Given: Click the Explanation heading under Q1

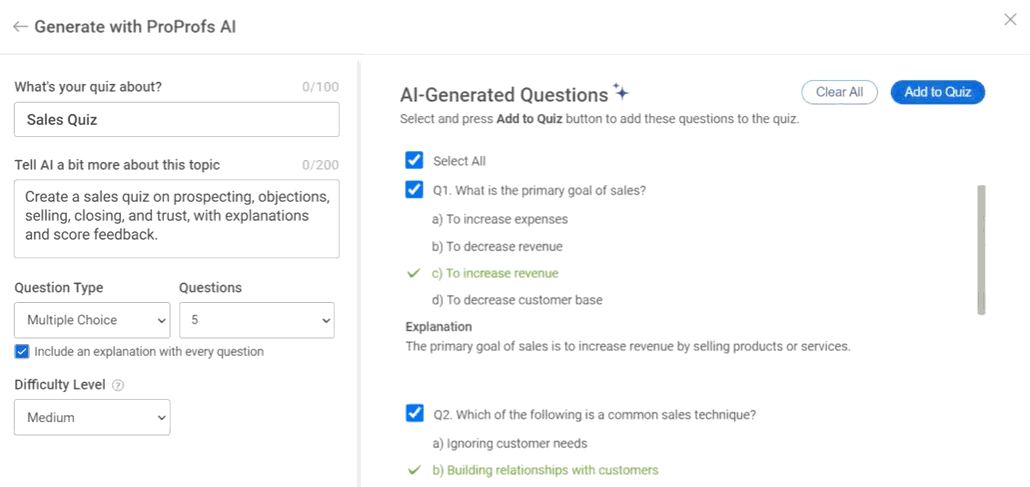Looking at the screenshot, I should tap(439, 327).
